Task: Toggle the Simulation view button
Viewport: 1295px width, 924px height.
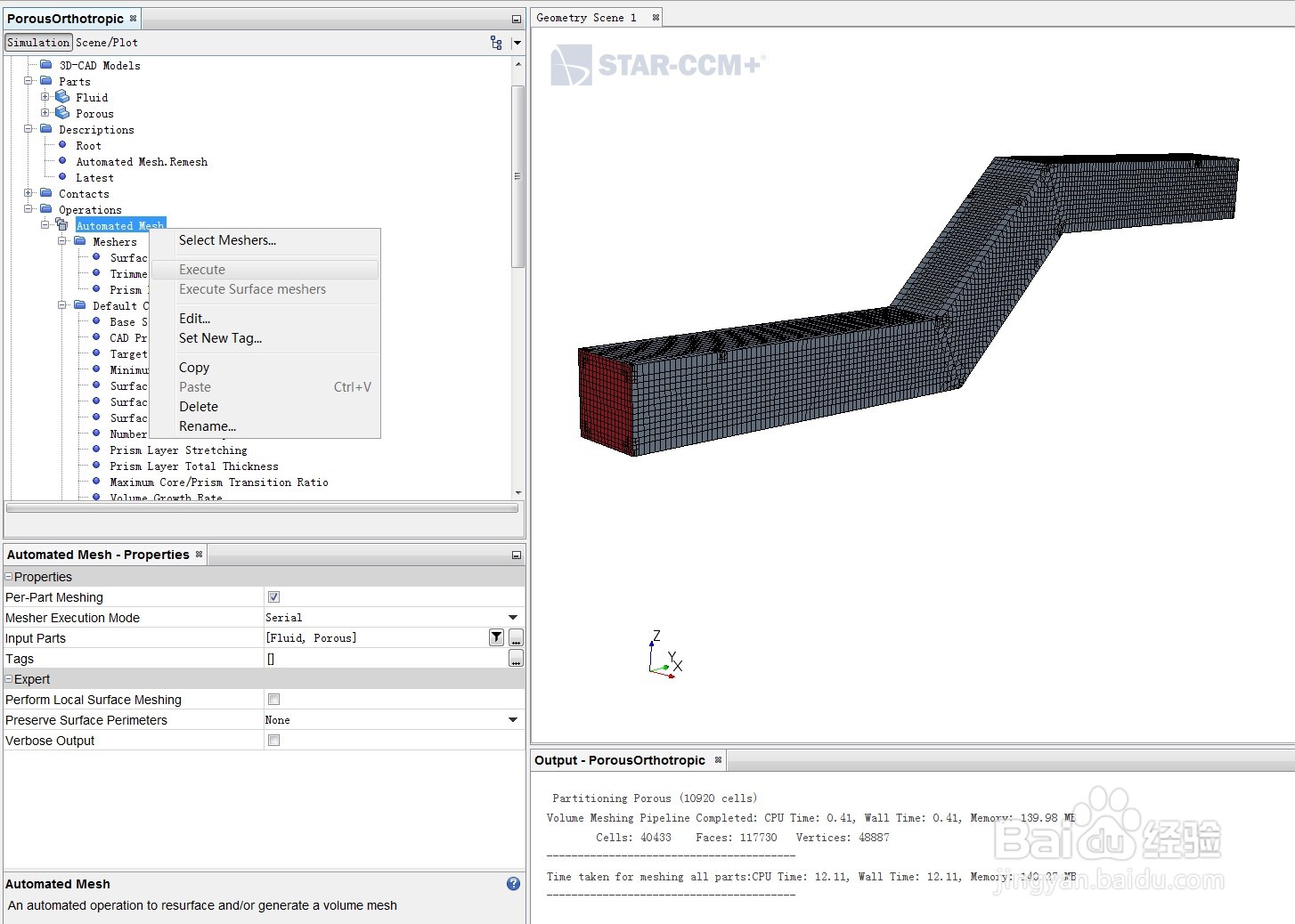Action: (38, 43)
